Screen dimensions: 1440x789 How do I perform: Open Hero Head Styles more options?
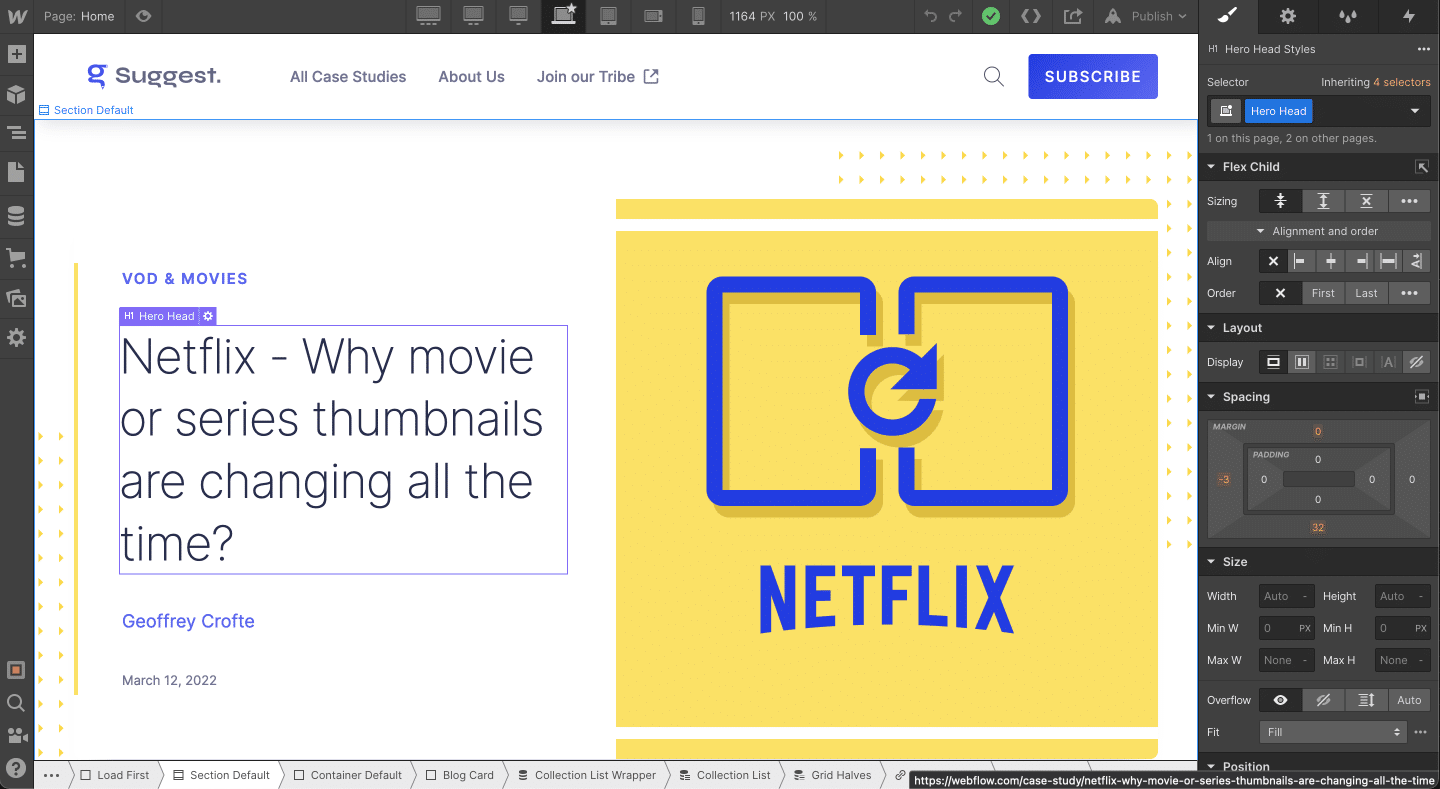[1423, 49]
